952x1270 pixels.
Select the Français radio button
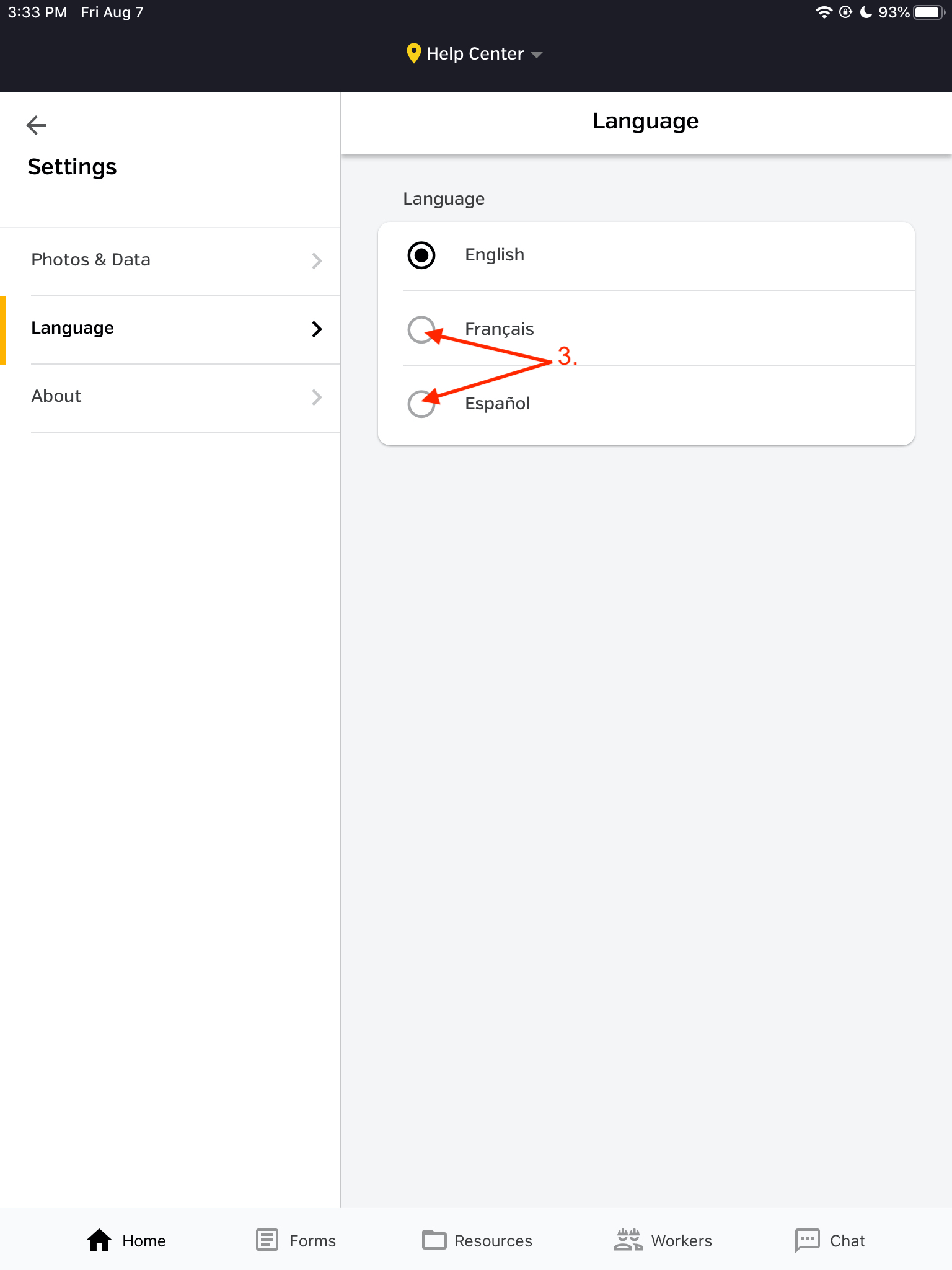pos(421,329)
